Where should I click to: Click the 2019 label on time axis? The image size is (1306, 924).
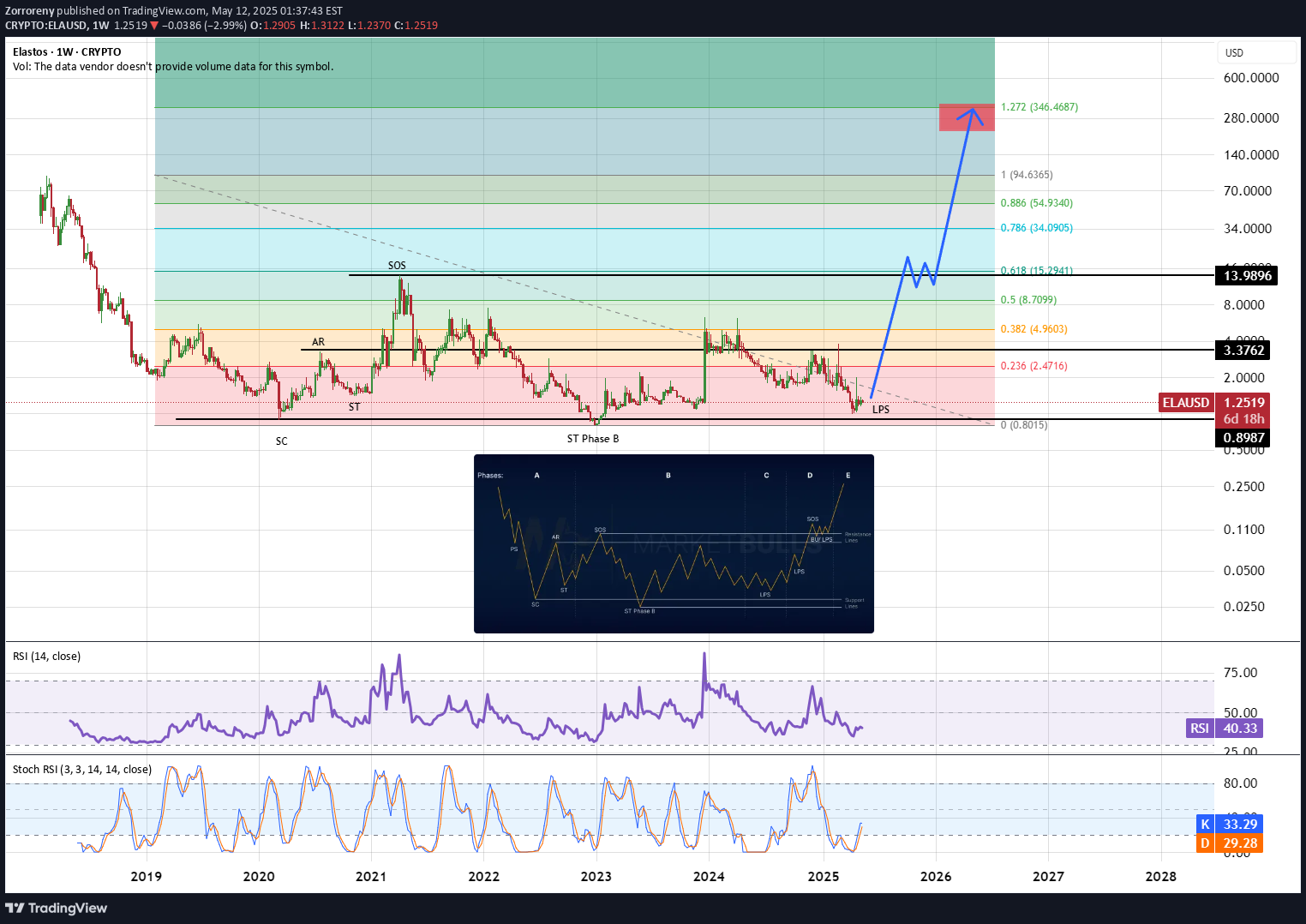tap(146, 876)
